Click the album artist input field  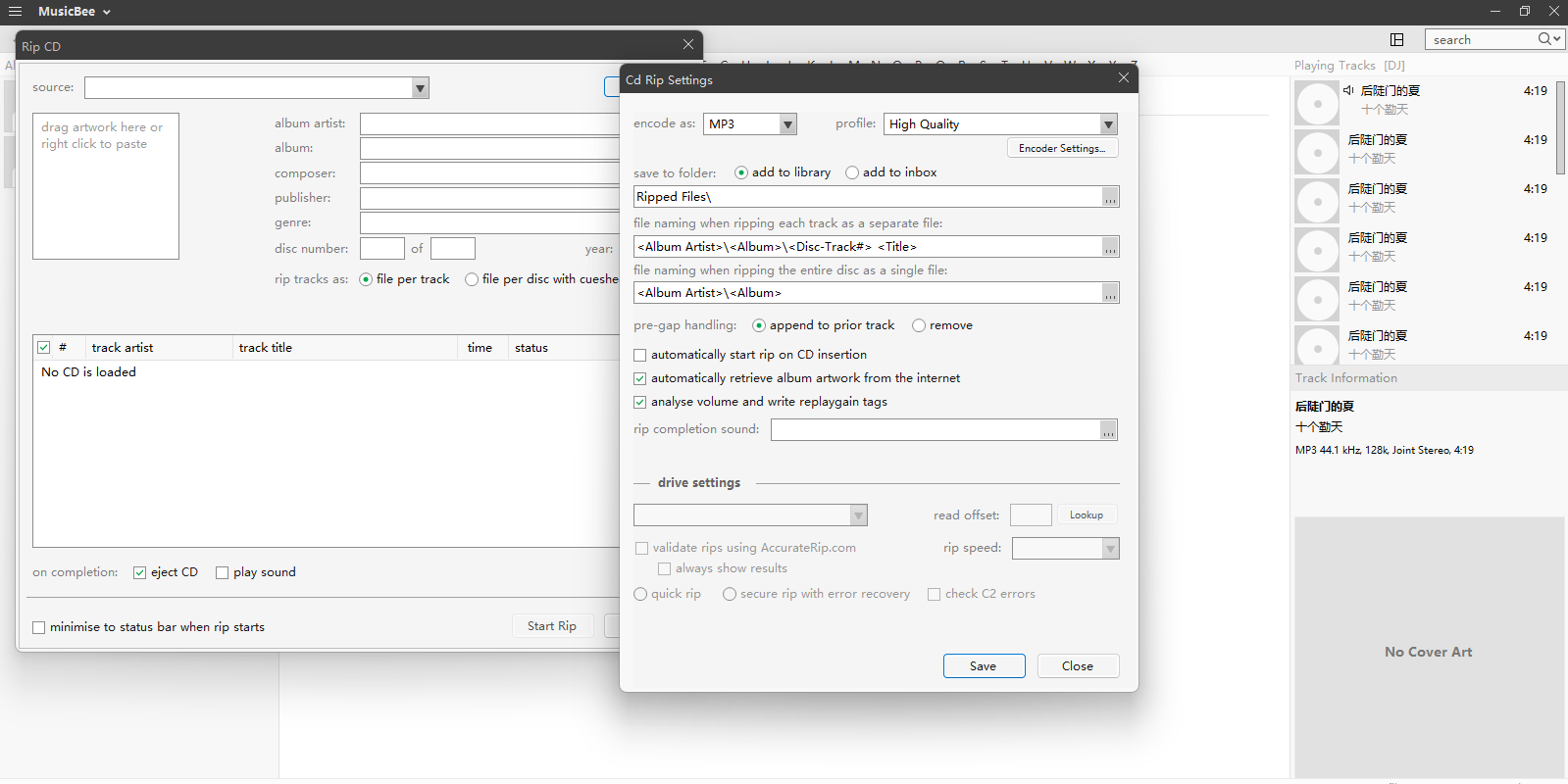488,124
